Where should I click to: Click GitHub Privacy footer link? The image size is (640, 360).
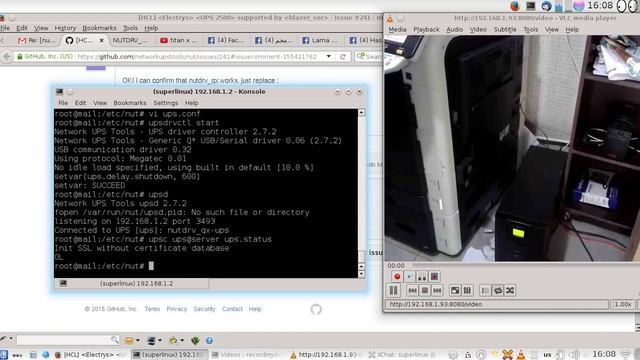pos(177,309)
